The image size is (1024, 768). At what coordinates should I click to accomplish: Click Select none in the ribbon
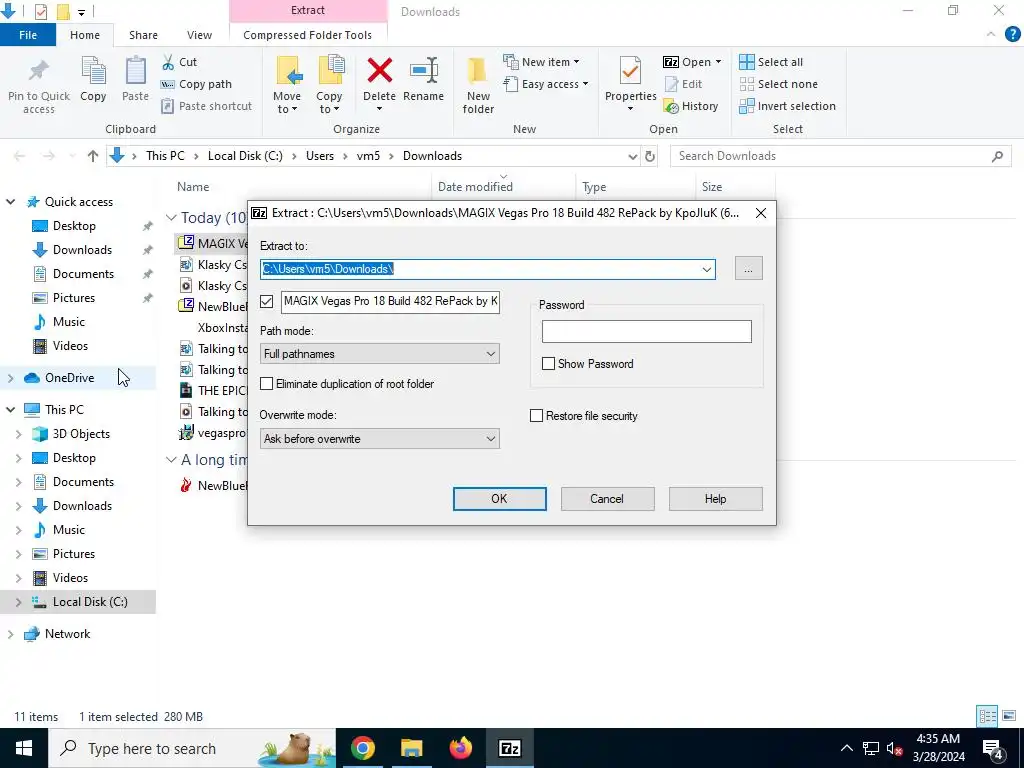(778, 84)
